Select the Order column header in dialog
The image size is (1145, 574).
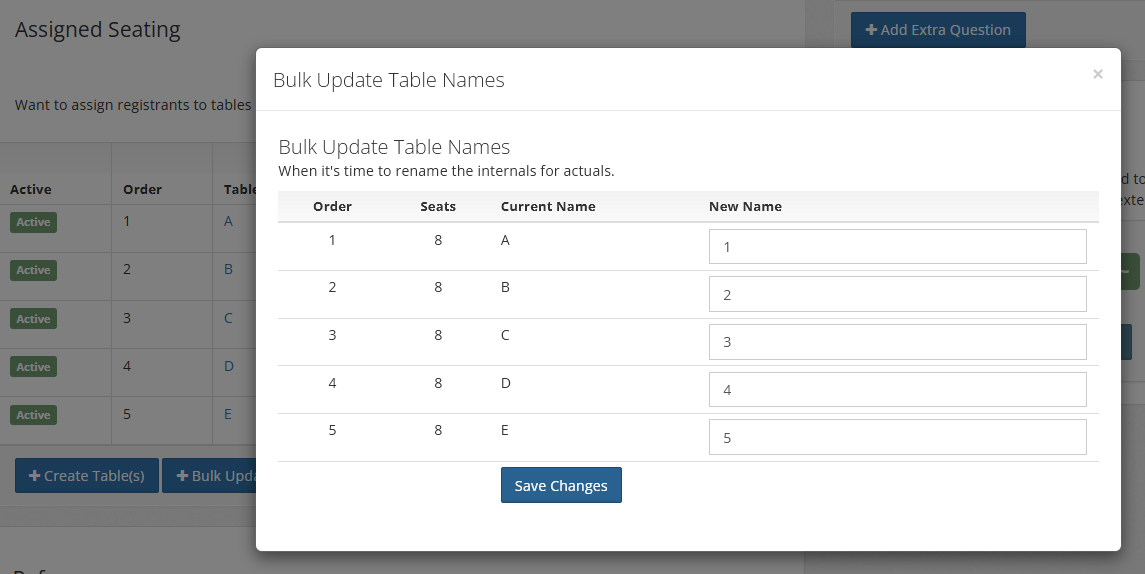click(x=332, y=207)
